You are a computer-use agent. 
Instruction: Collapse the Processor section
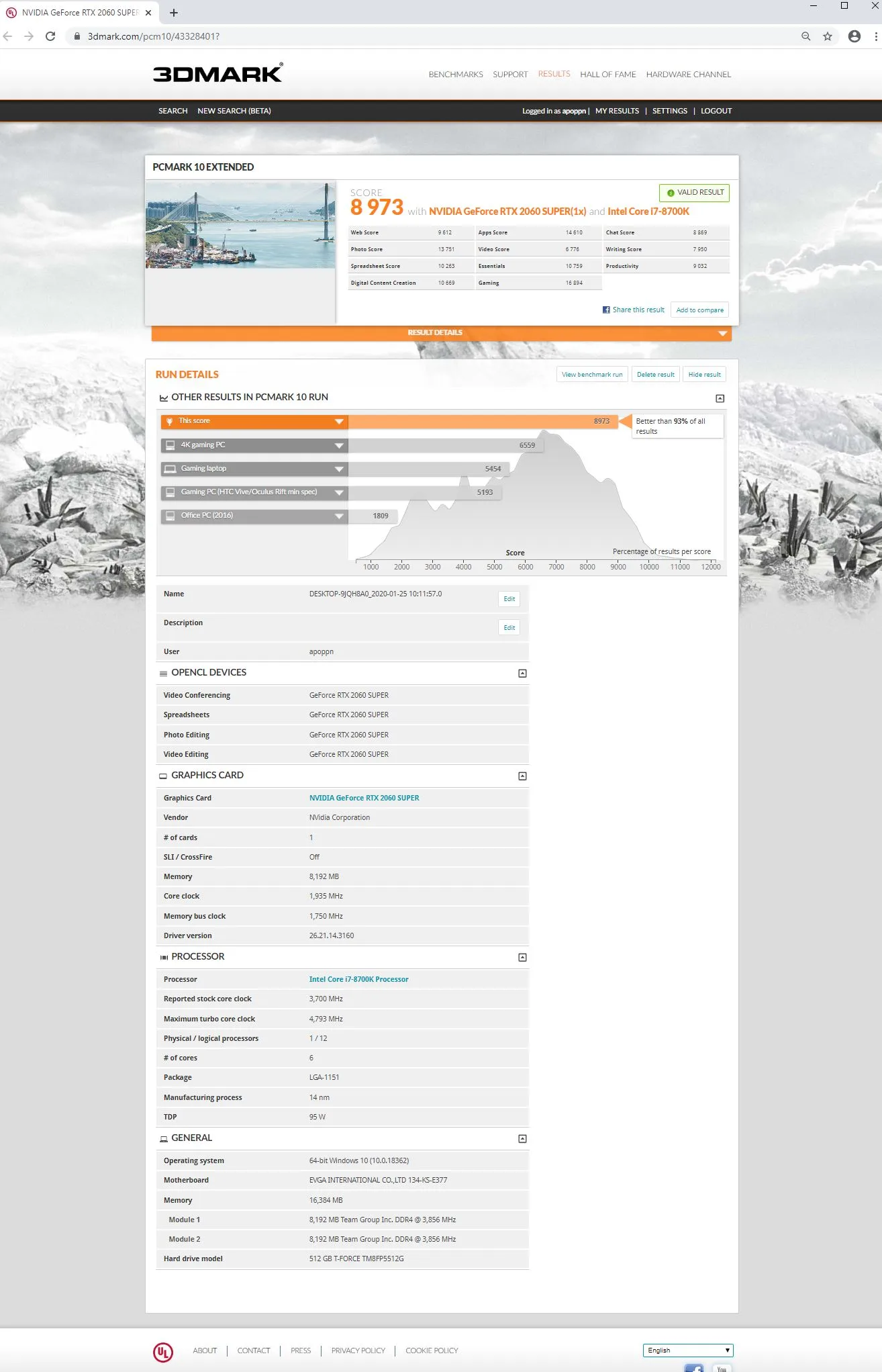click(522, 957)
